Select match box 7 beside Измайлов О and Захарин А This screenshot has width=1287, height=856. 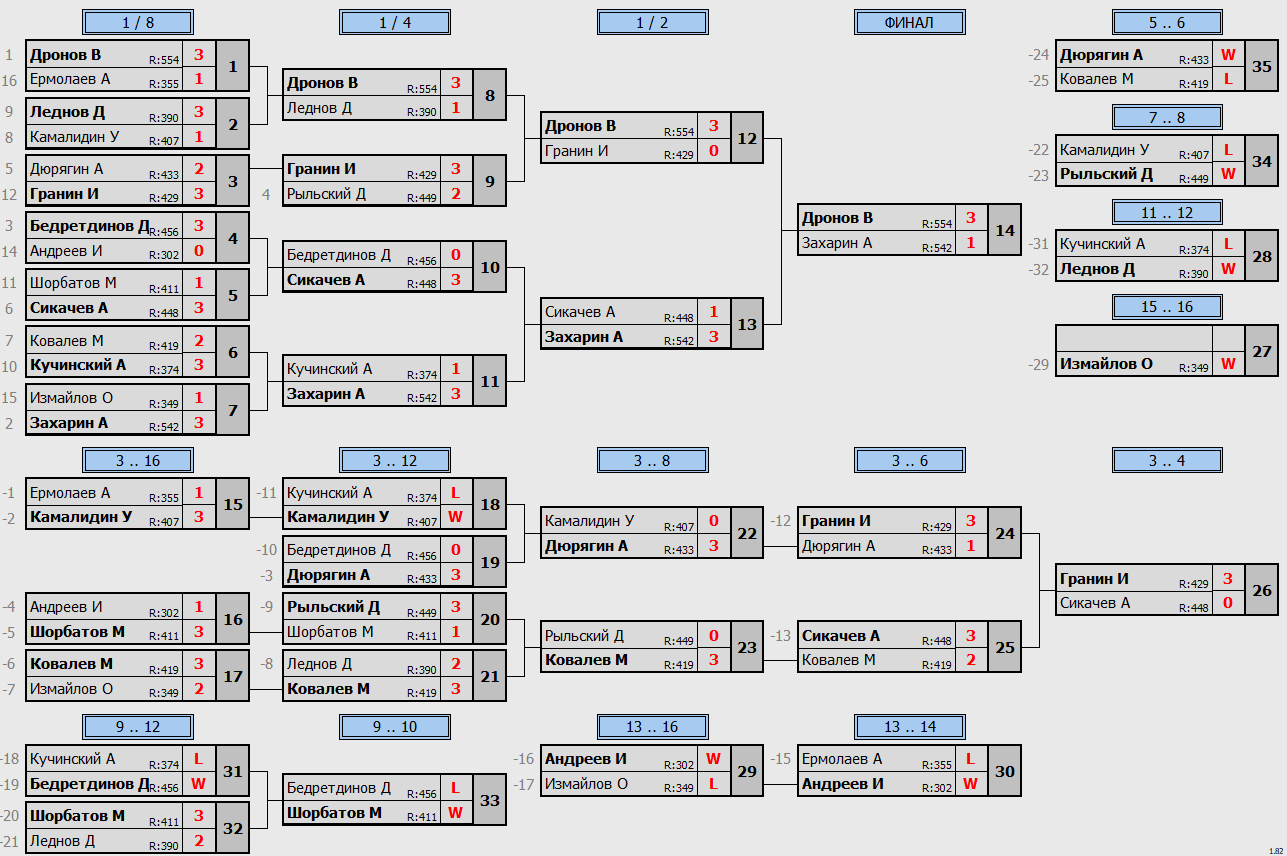point(232,410)
